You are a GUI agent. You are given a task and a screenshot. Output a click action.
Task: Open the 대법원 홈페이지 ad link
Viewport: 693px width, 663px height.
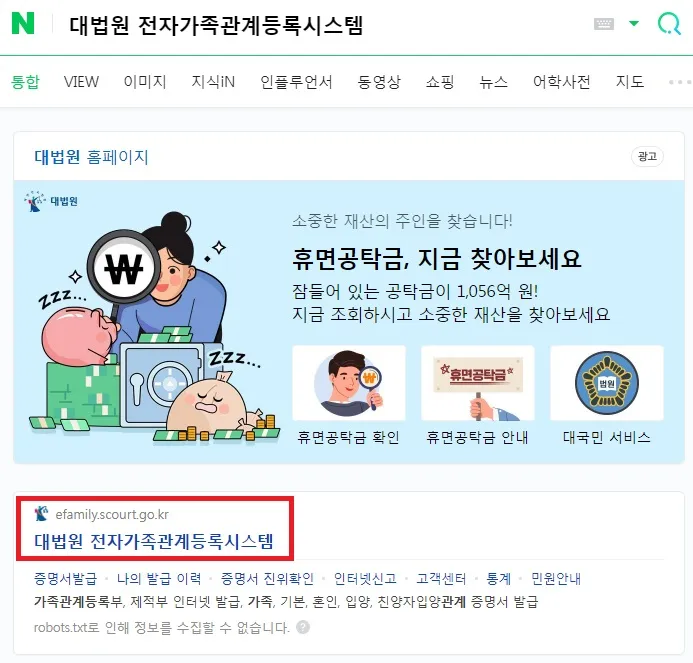pyautogui.click(x=91, y=157)
